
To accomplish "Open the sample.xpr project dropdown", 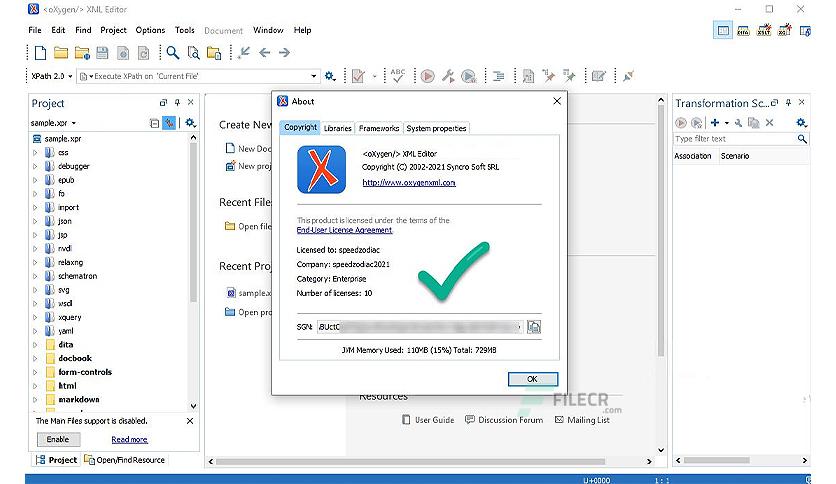I will (74, 123).
